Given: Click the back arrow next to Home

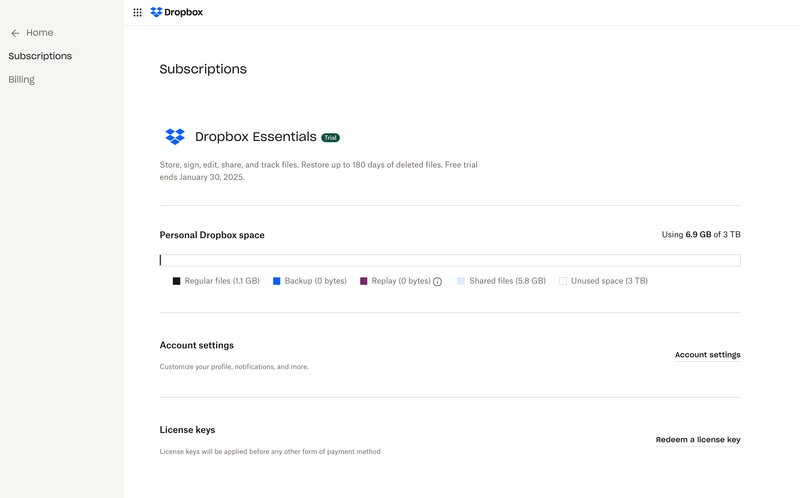Looking at the screenshot, I should (15, 33).
